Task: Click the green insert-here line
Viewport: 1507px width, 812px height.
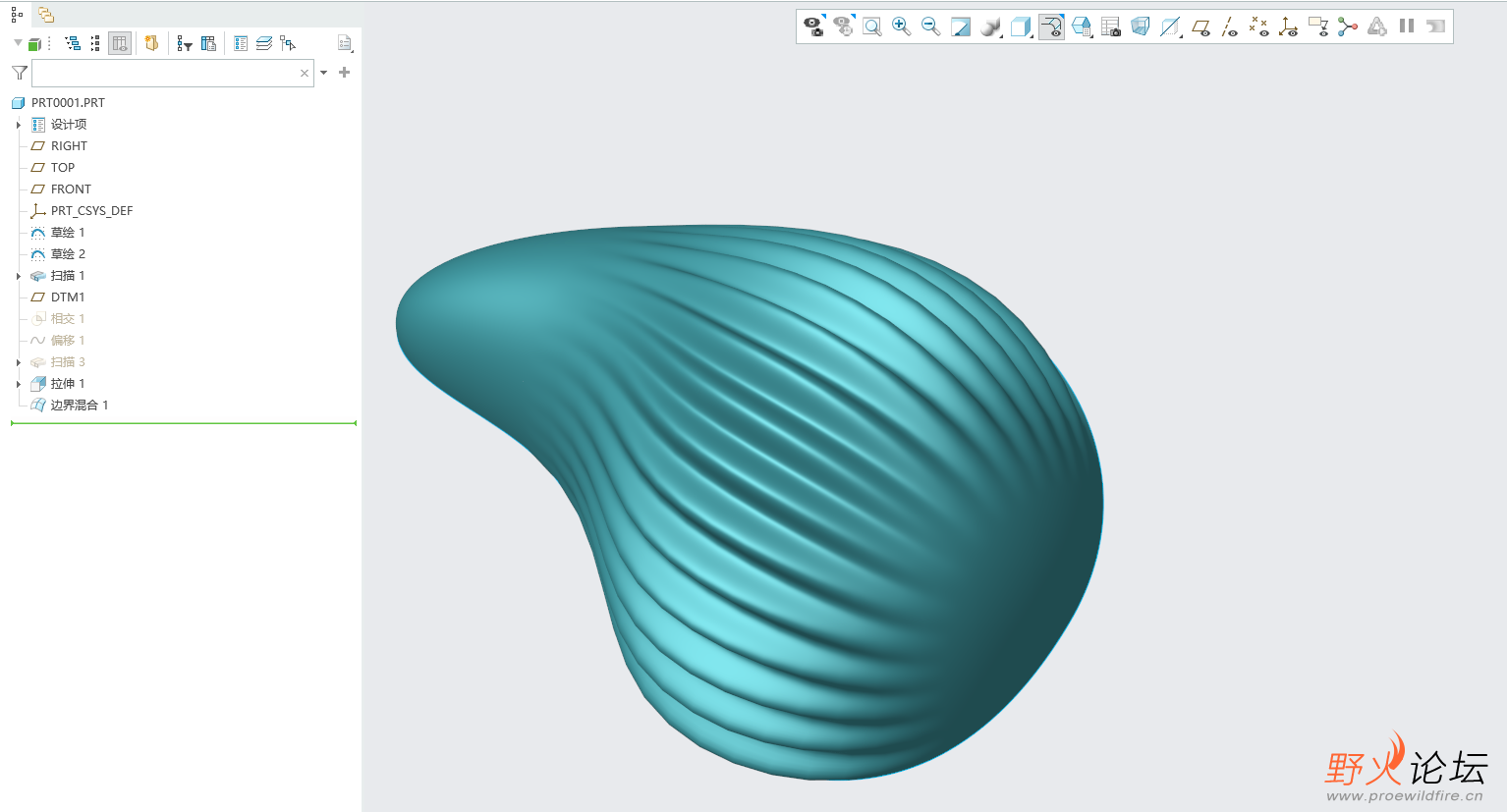Action: tap(183, 423)
